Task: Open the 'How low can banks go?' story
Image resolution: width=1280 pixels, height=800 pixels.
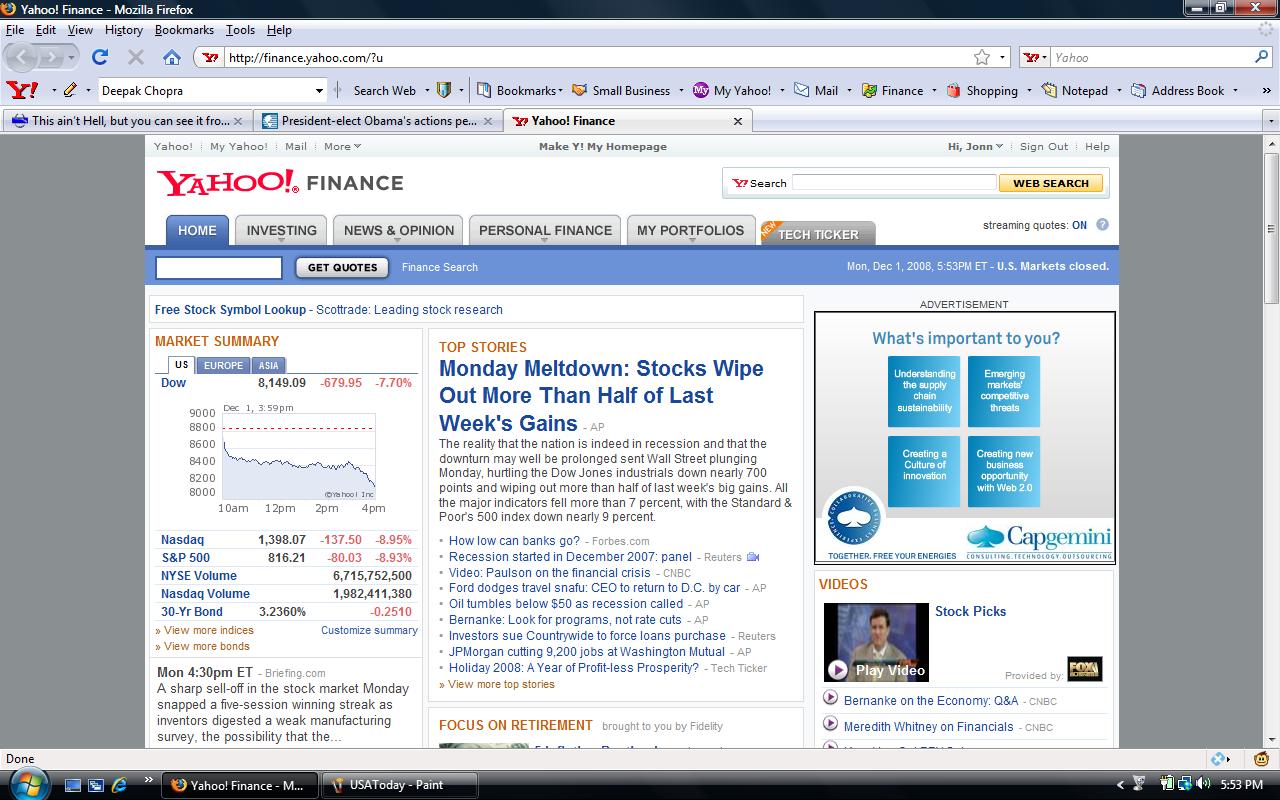Action: click(514, 541)
